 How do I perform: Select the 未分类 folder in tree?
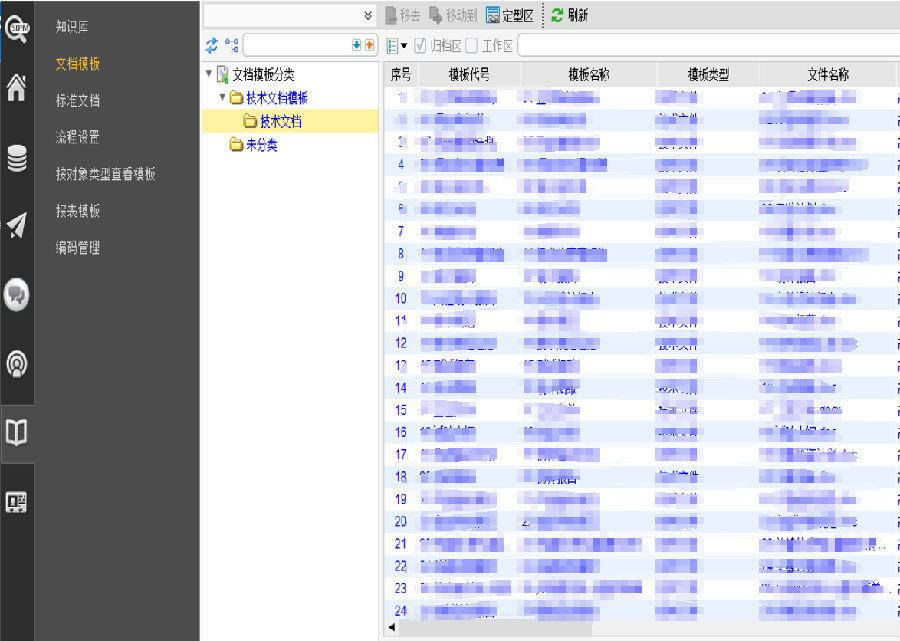261,146
